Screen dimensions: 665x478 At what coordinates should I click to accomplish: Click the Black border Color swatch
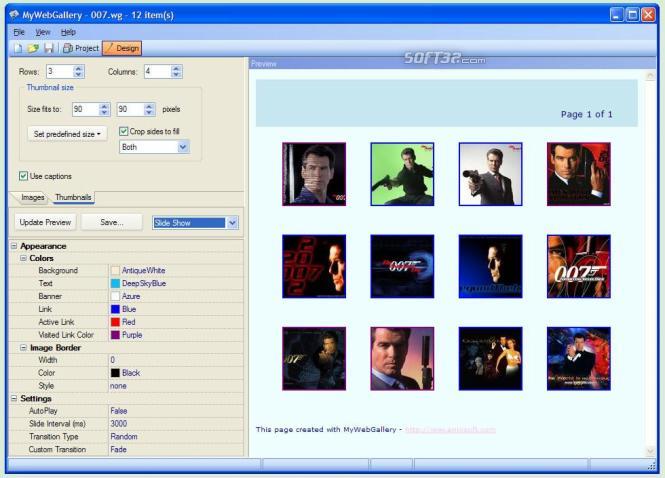click(x=115, y=373)
